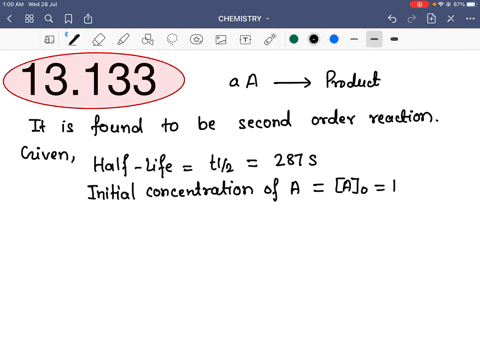Open the more options ellipsis menu
The width and height of the screenshot is (480, 360).
(x=470, y=19)
